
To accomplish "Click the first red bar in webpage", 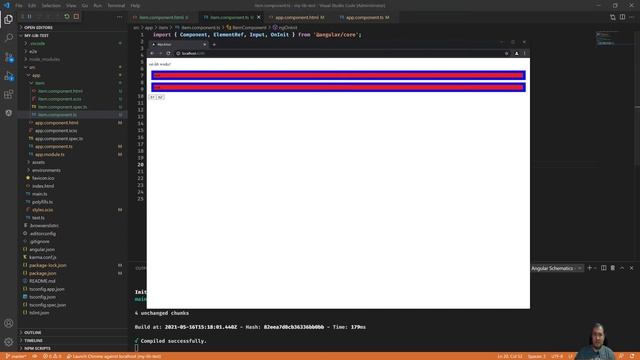I will pos(338,75).
